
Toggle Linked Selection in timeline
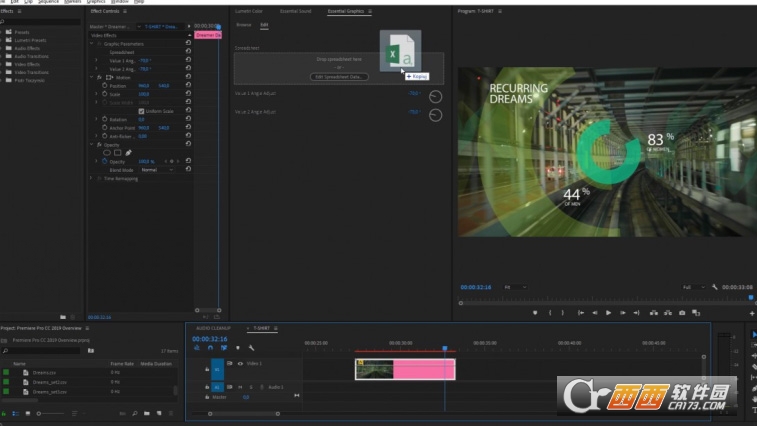[224, 348]
